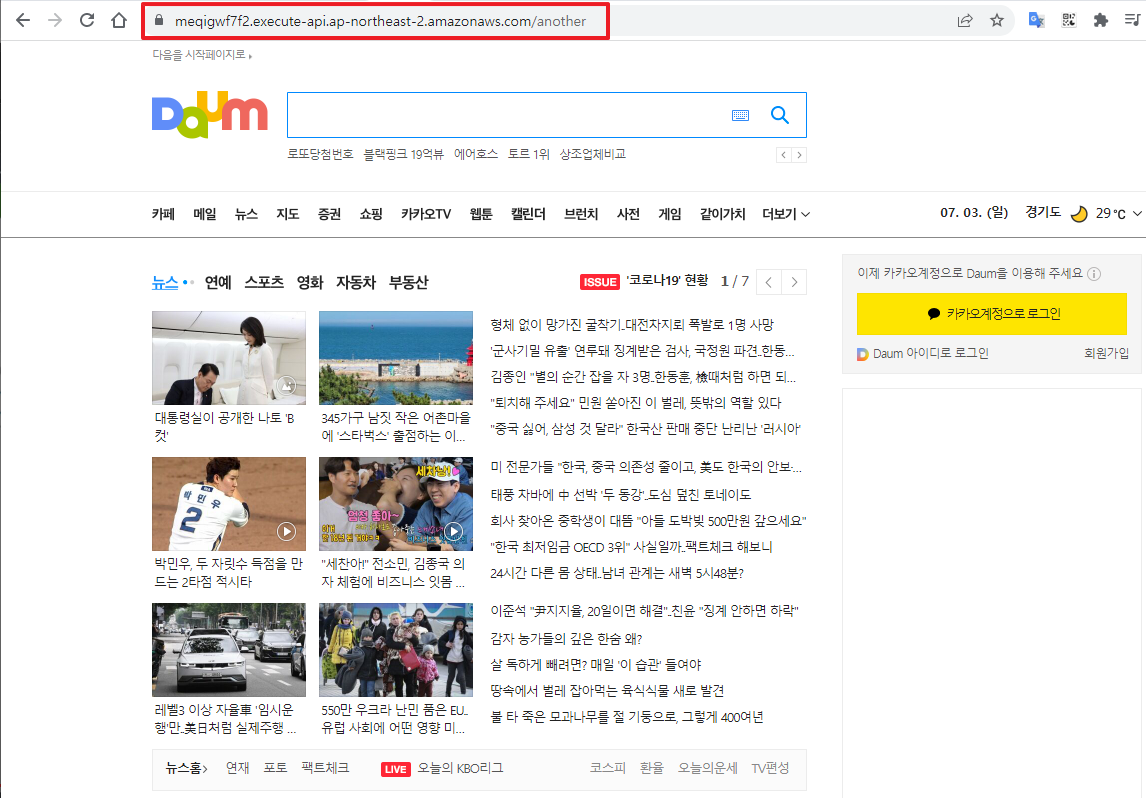Screen dimensions: 1146x798
Task: Click the info icon beside Kakao account notice
Action: 1094,274
